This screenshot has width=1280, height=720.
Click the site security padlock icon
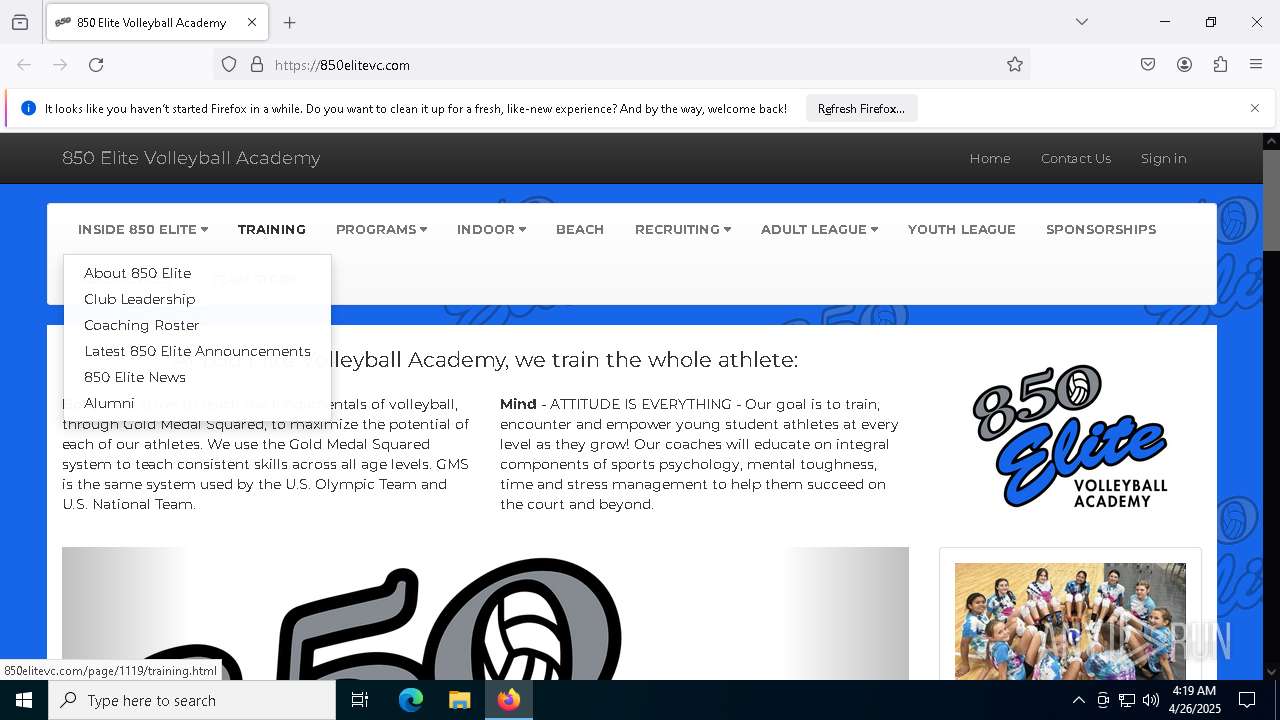(257, 65)
